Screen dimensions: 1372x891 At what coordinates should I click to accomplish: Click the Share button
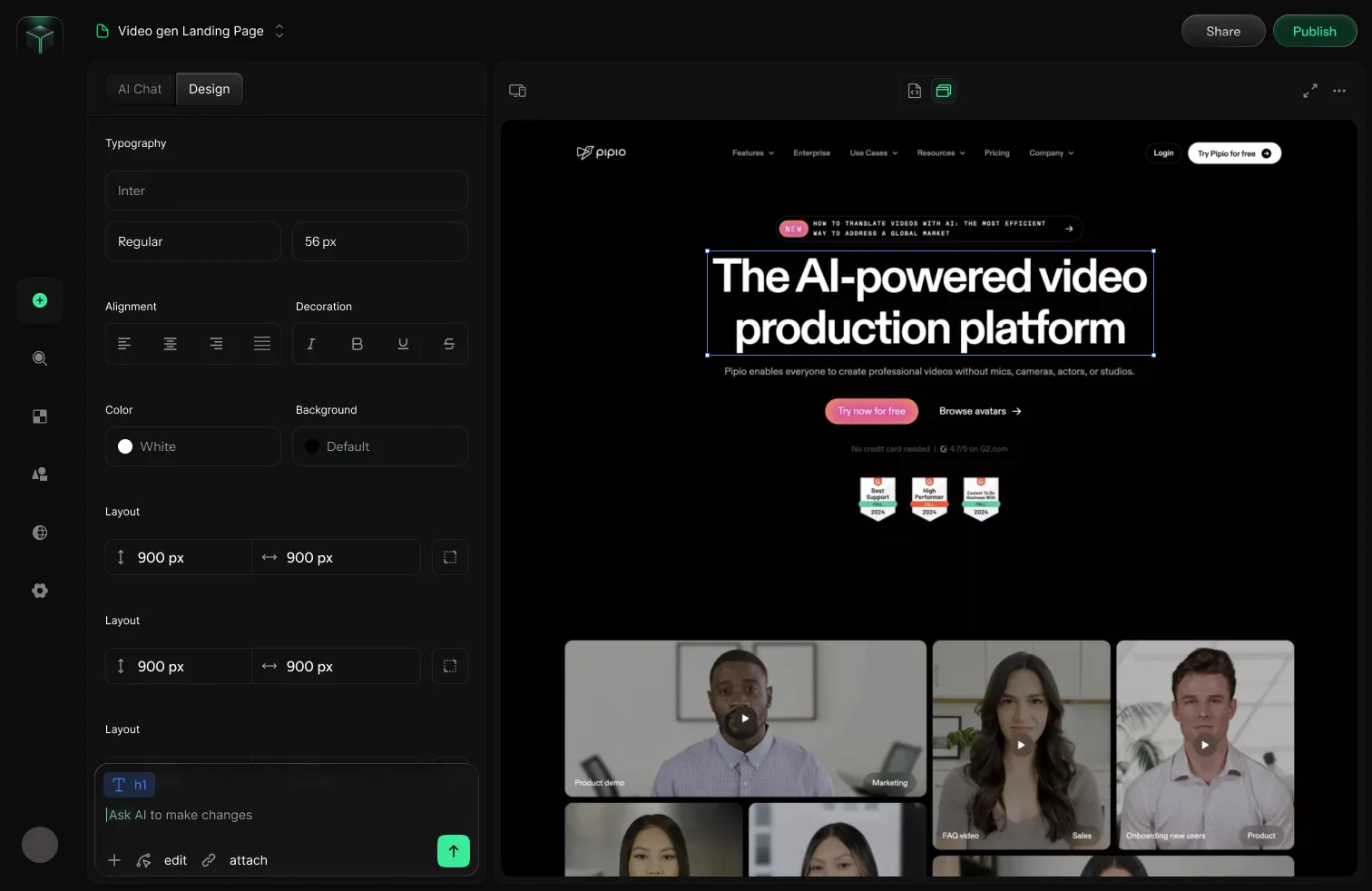click(x=1223, y=31)
